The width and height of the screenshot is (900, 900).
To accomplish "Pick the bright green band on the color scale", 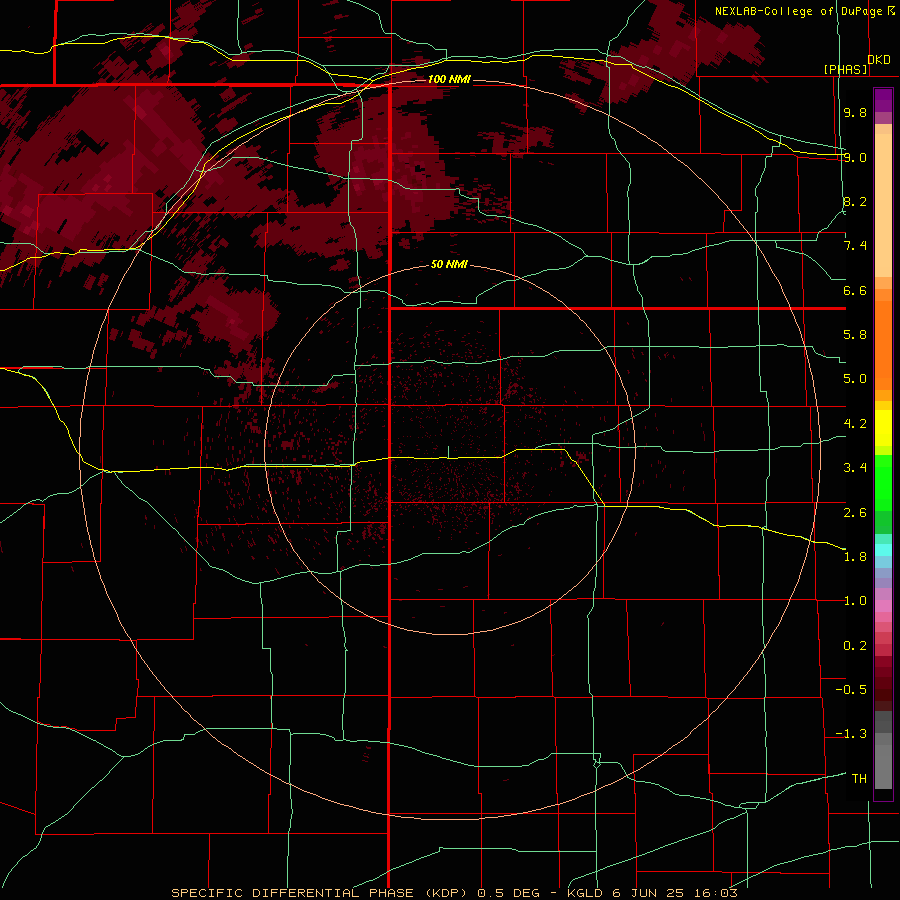I will (883, 482).
